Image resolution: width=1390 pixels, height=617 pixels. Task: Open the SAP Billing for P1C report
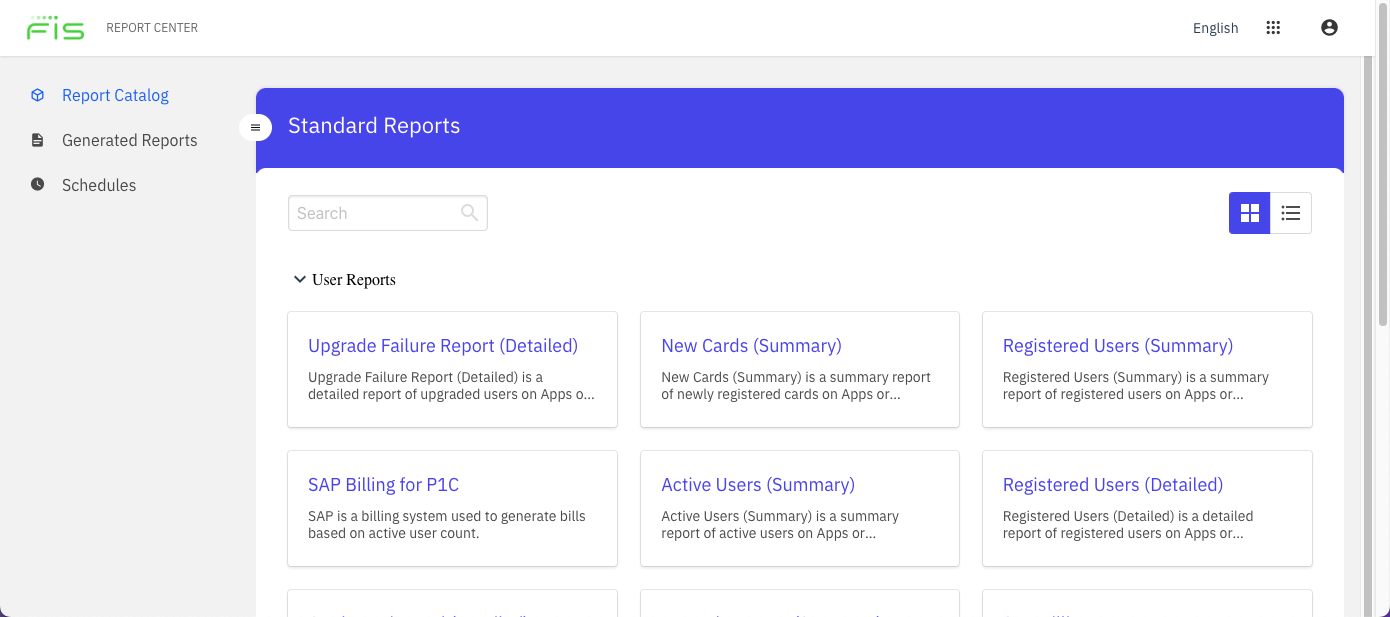coord(383,484)
